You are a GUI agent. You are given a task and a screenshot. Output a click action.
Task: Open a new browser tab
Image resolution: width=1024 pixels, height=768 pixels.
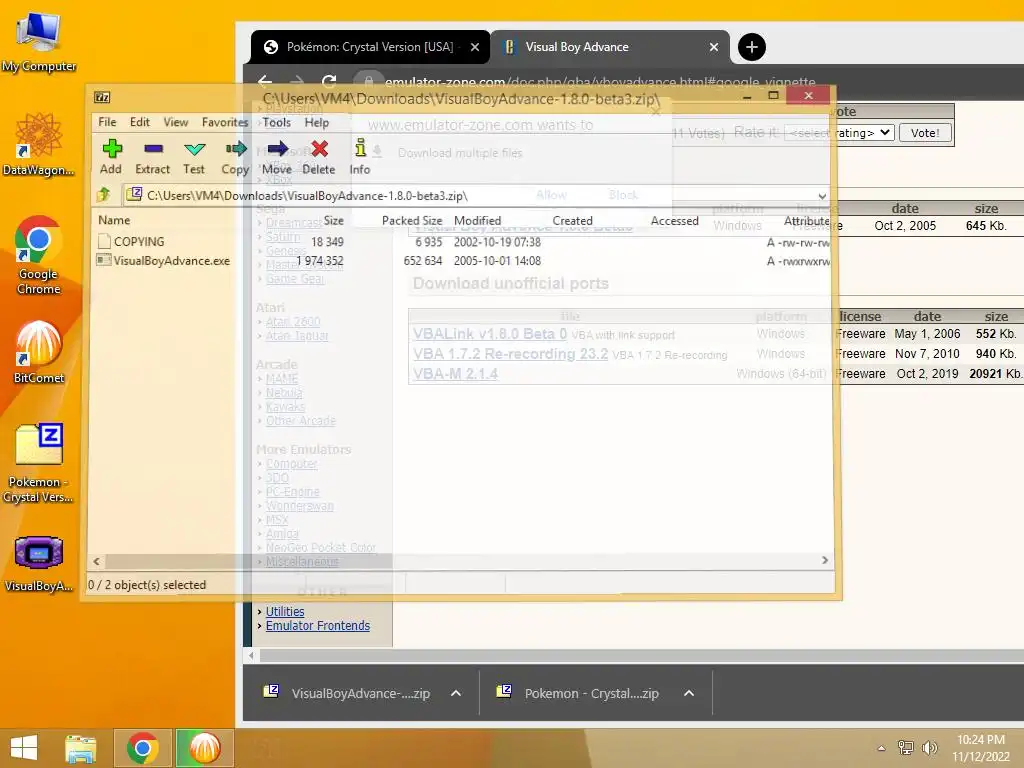point(752,47)
